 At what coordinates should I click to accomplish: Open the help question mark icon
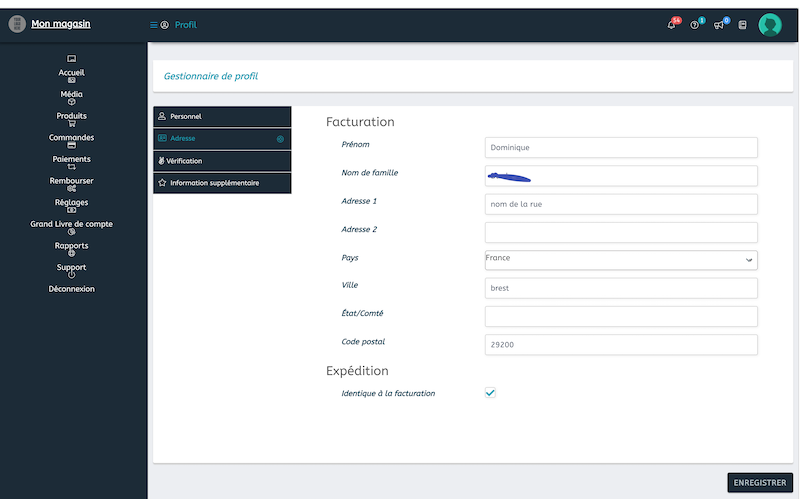[694, 25]
